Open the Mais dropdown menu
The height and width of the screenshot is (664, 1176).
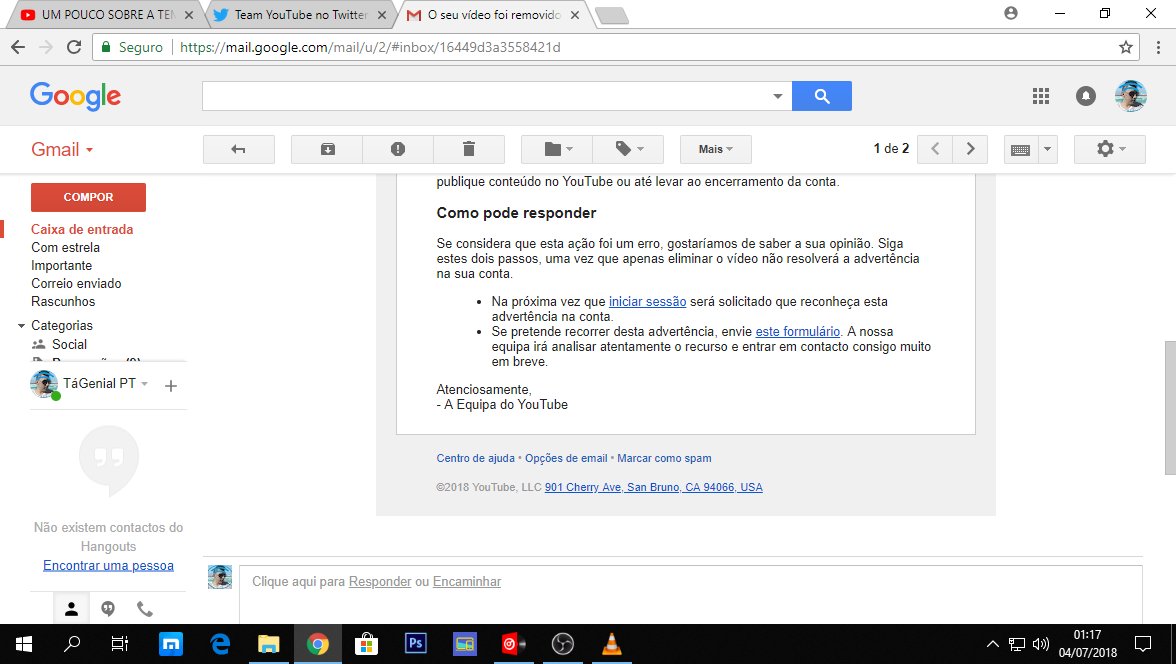click(716, 149)
